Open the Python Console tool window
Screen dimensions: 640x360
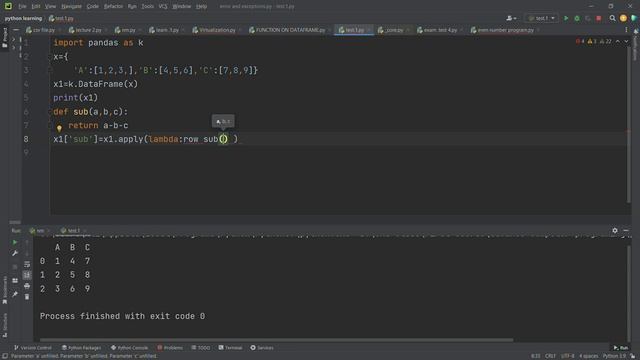pos(129,348)
